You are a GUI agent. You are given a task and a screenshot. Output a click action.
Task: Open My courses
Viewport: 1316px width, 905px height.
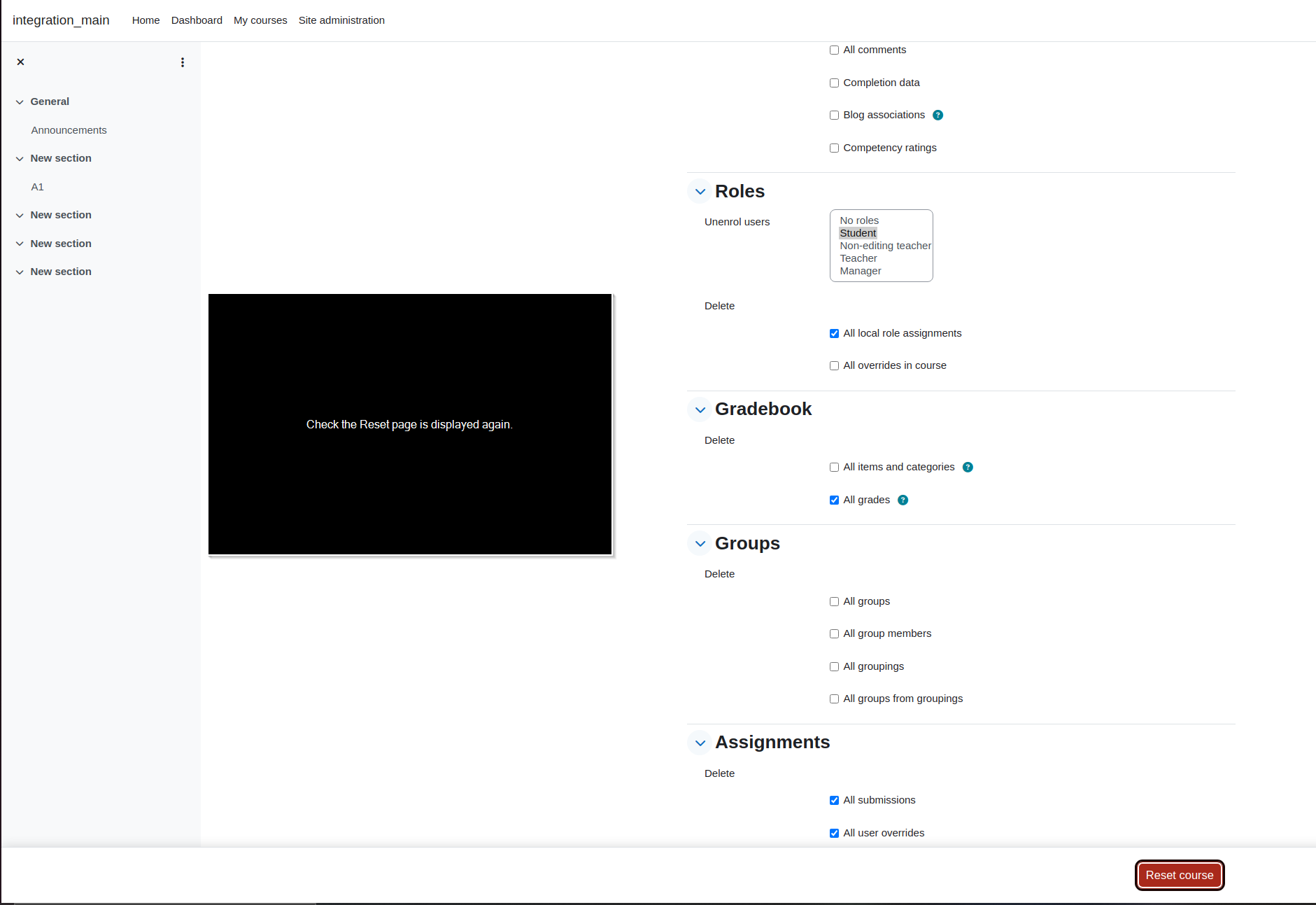coord(260,20)
